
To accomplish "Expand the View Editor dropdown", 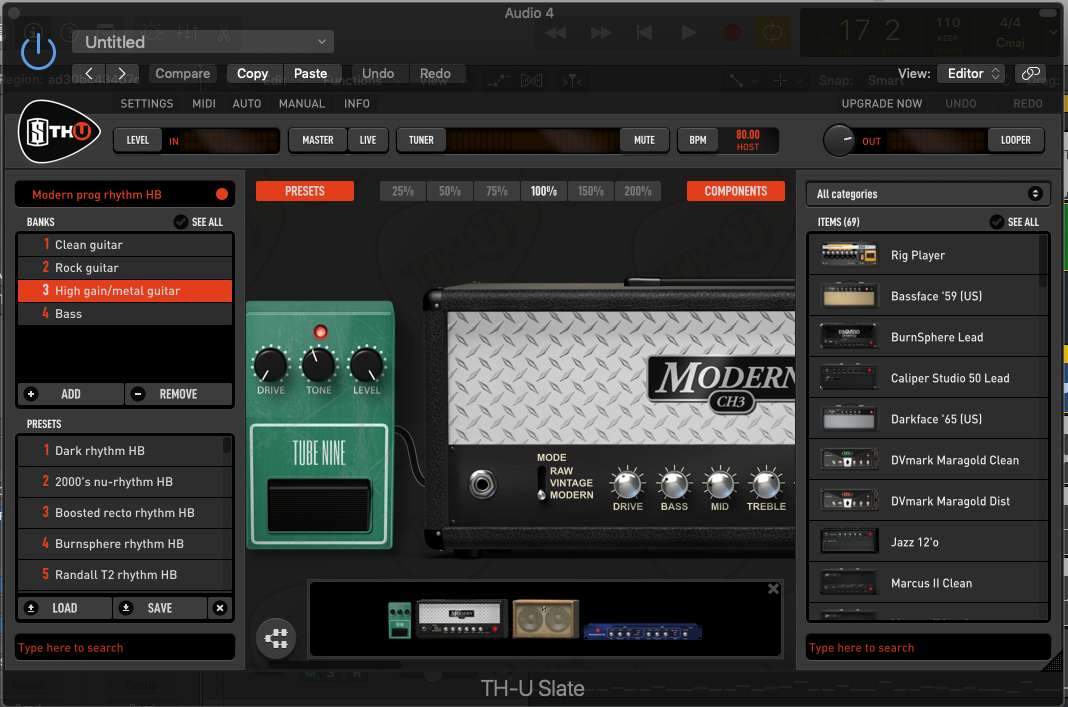I will [x=972, y=73].
